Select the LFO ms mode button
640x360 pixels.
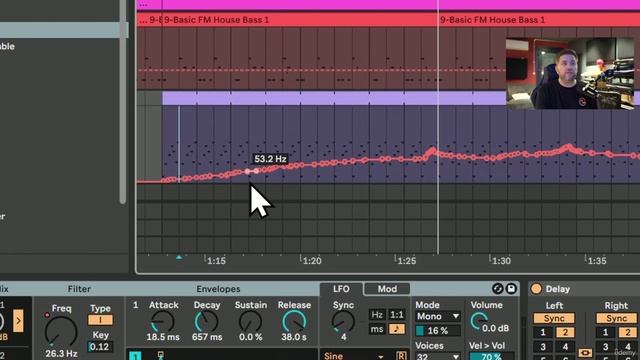pyautogui.click(x=377, y=329)
